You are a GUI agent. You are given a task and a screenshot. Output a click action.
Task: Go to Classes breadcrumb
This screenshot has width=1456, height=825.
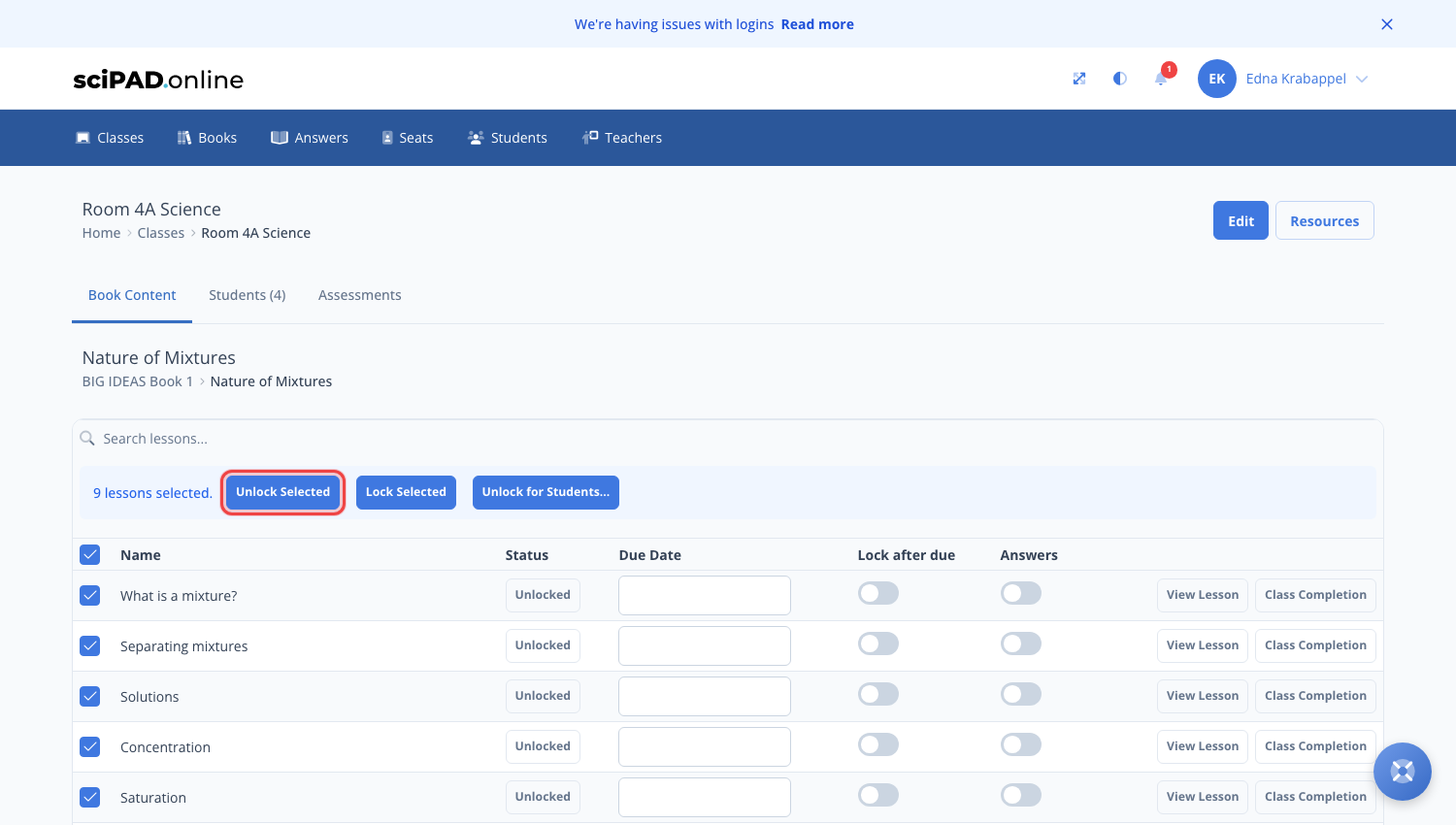coord(161,233)
